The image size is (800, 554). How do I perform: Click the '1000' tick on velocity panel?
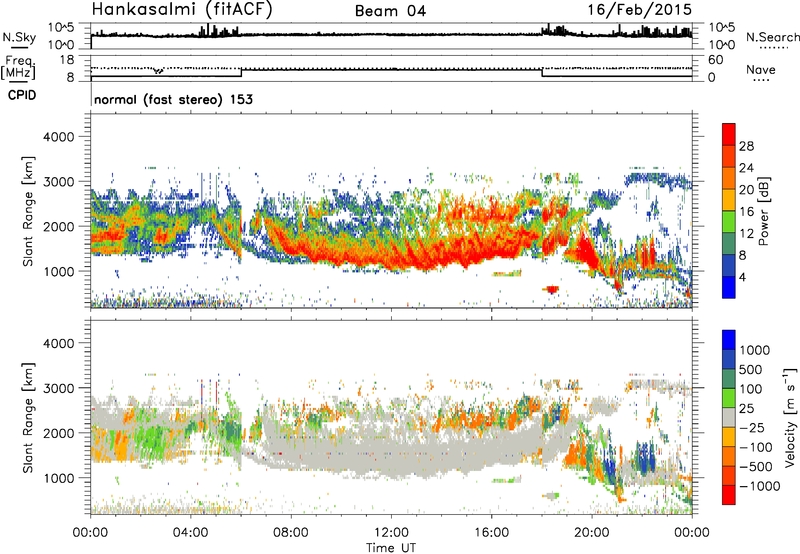point(58,478)
